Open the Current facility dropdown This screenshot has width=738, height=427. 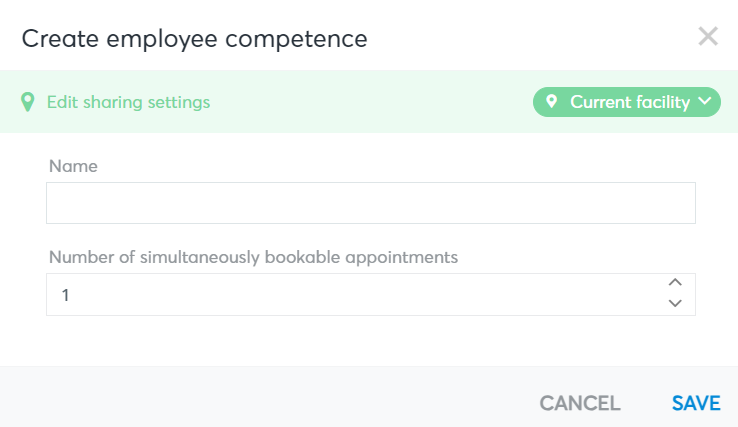point(626,102)
